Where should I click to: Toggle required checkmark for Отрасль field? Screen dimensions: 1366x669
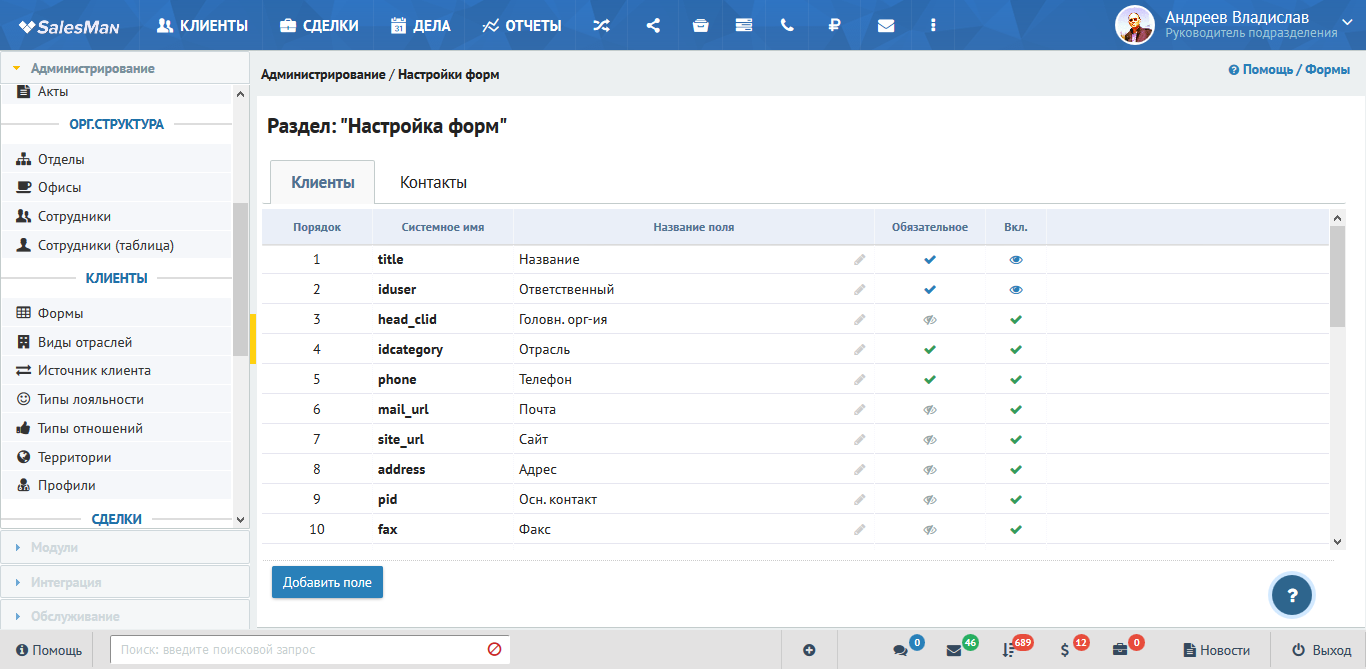930,350
